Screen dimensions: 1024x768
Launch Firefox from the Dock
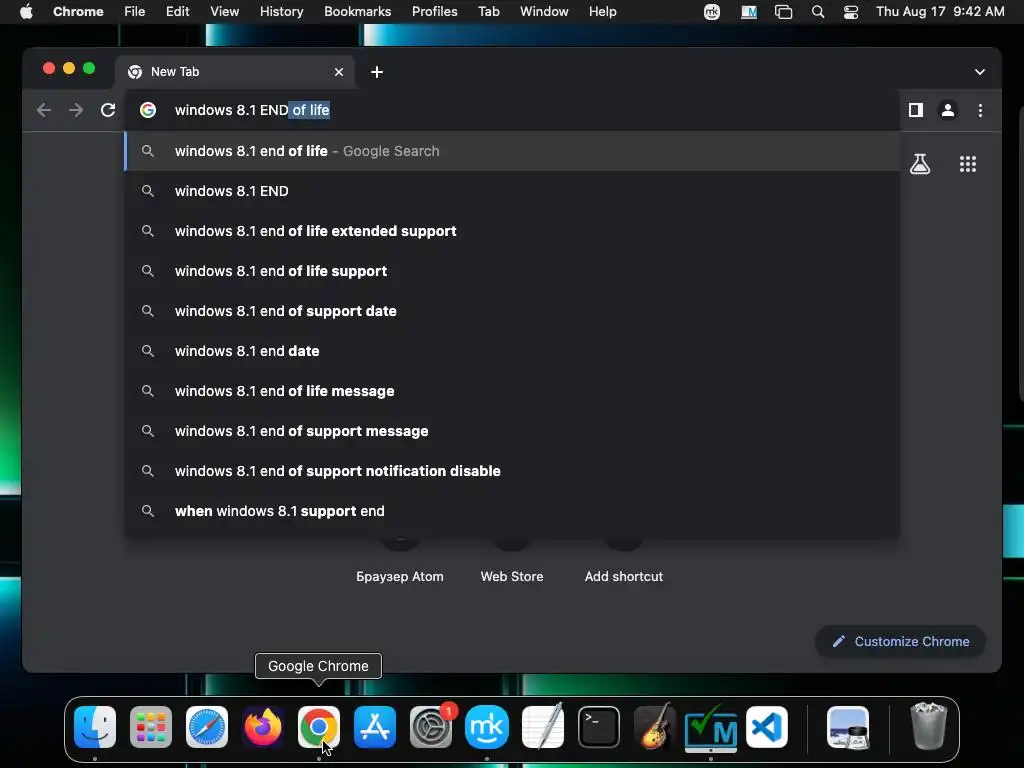click(263, 727)
